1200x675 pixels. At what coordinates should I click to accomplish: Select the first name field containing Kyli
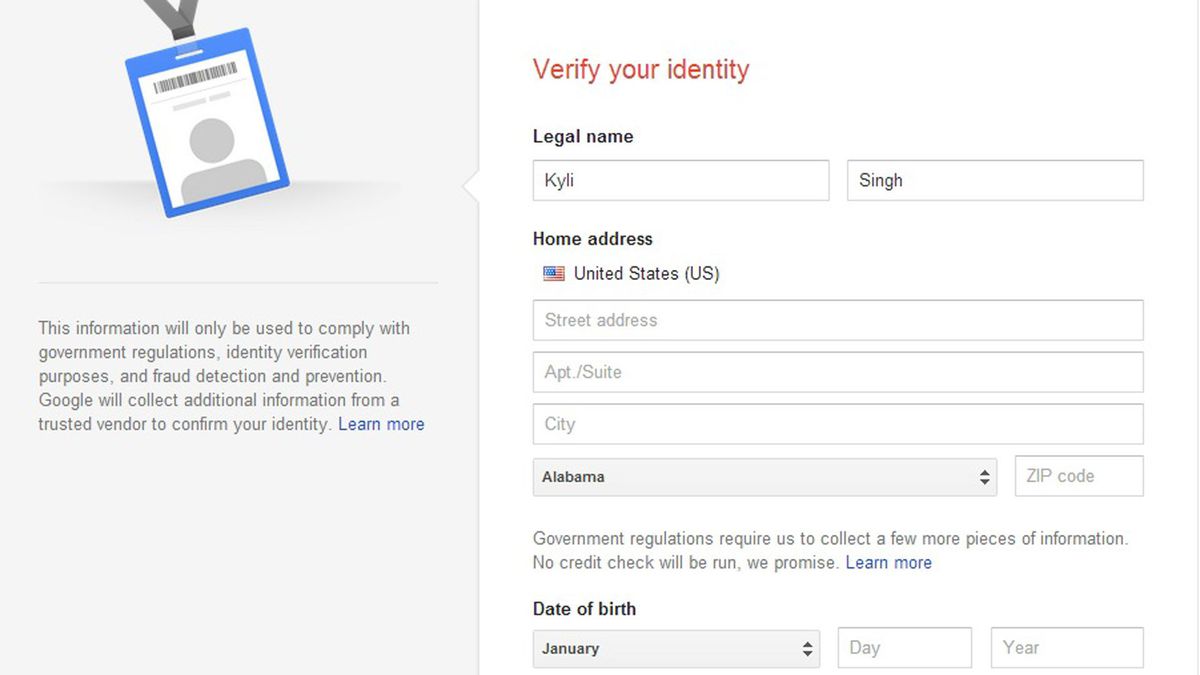(x=681, y=180)
